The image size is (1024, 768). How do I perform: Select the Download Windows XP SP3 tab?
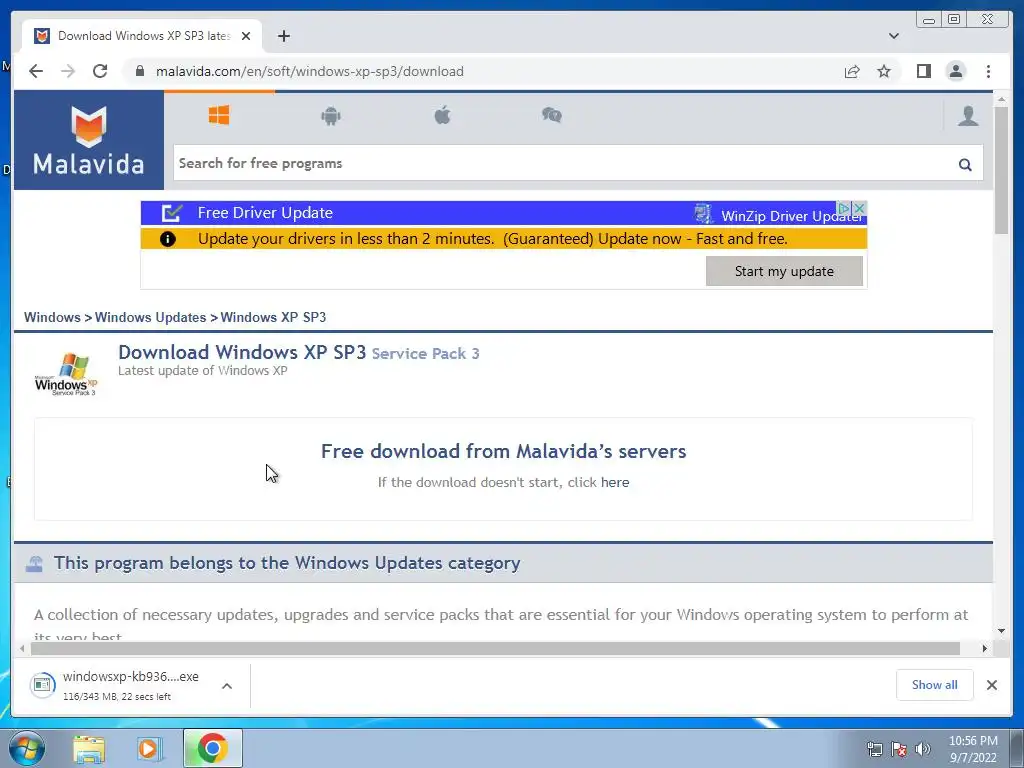pos(142,36)
